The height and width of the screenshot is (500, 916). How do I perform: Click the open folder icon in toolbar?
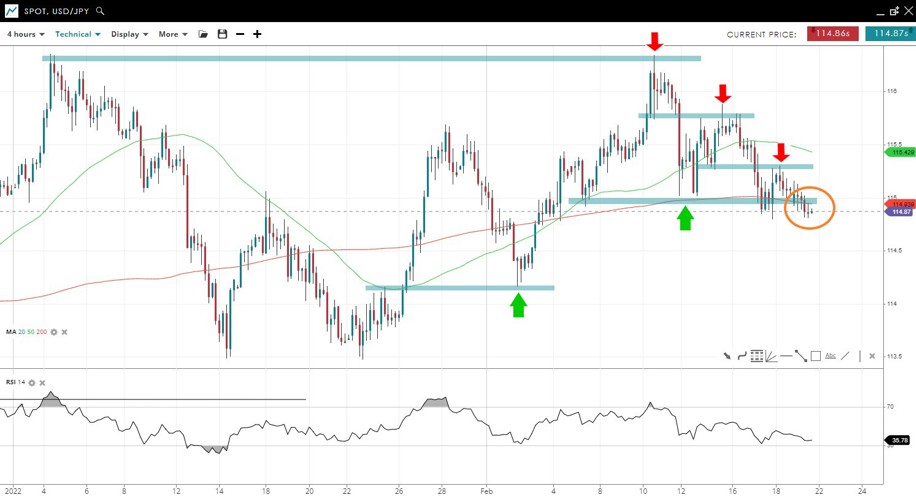coord(203,34)
